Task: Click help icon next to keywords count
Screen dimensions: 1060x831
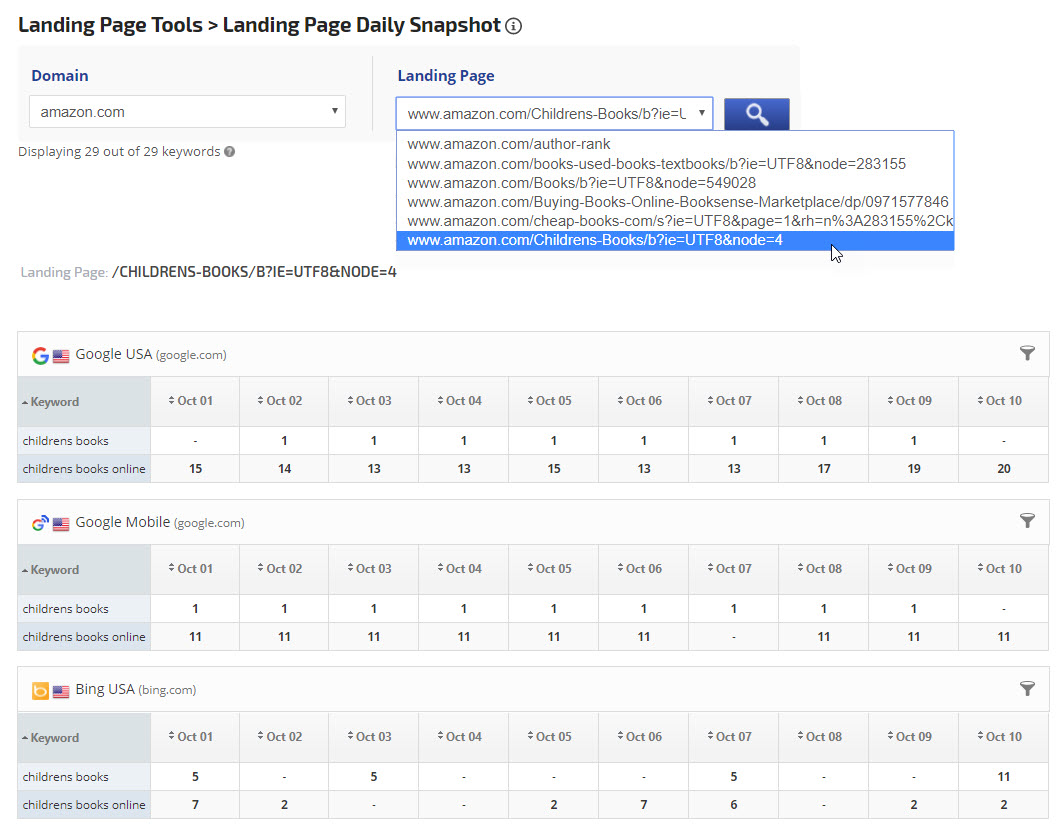Action: coord(230,152)
